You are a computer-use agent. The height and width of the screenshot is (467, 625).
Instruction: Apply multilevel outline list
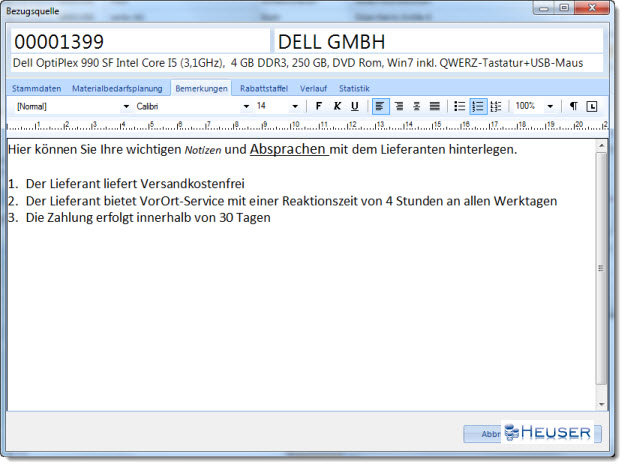coord(496,106)
